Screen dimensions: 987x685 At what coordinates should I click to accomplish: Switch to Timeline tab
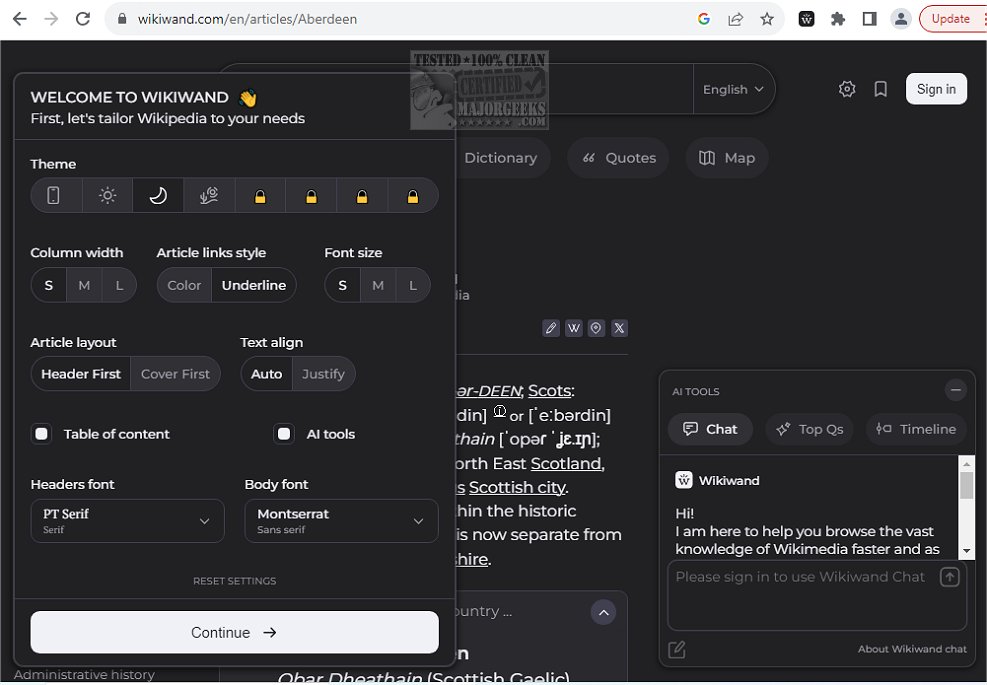click(916, 429)
